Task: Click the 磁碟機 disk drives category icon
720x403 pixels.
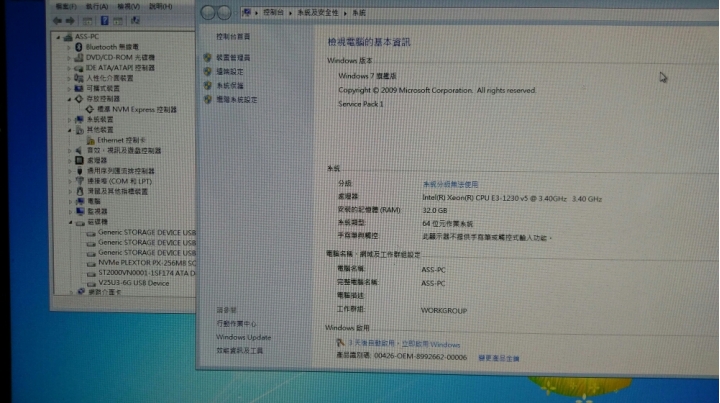Action: [80, 222]
